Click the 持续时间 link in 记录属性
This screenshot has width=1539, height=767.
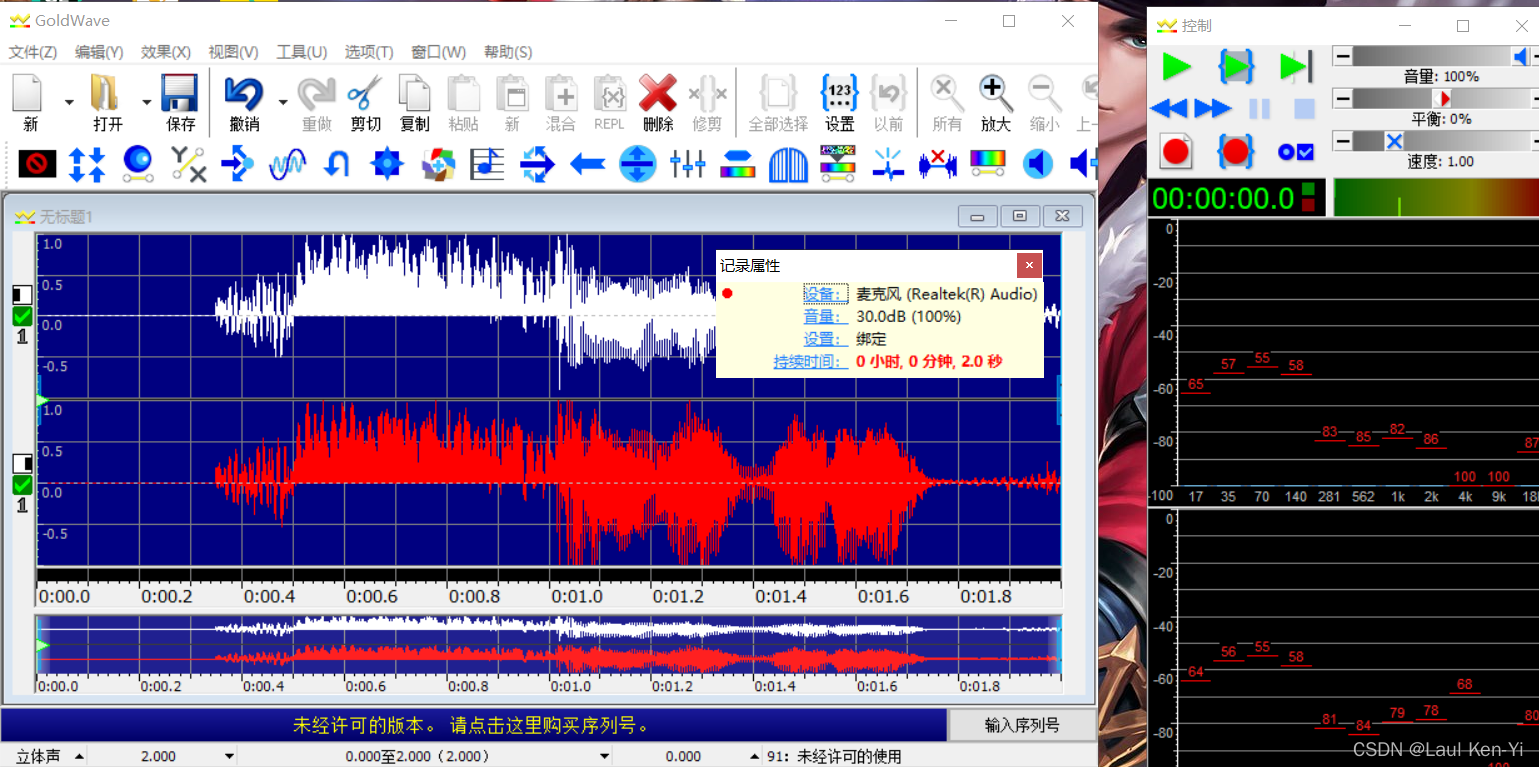point(811,361)
